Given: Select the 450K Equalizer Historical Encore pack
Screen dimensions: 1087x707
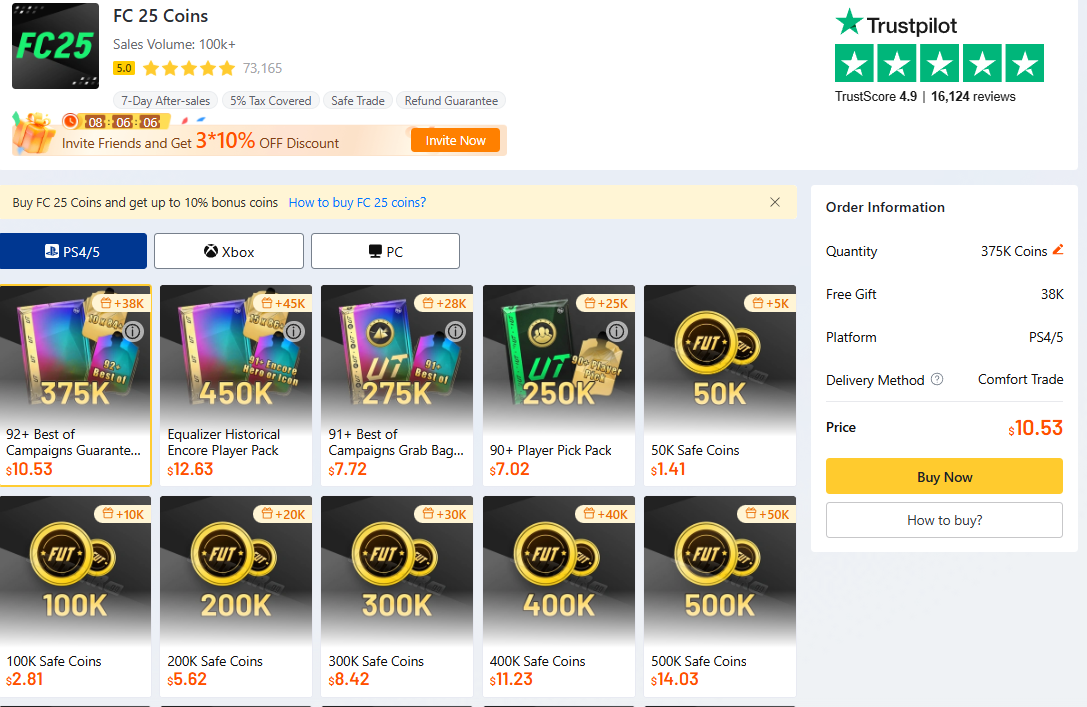Looking at the screenshot, I should [236, 385].
